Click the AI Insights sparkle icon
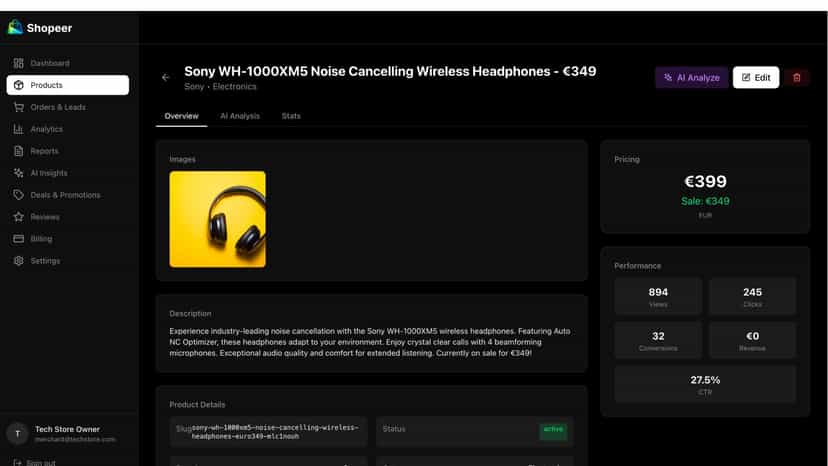 pyautogui.click(x=18, y=173)
